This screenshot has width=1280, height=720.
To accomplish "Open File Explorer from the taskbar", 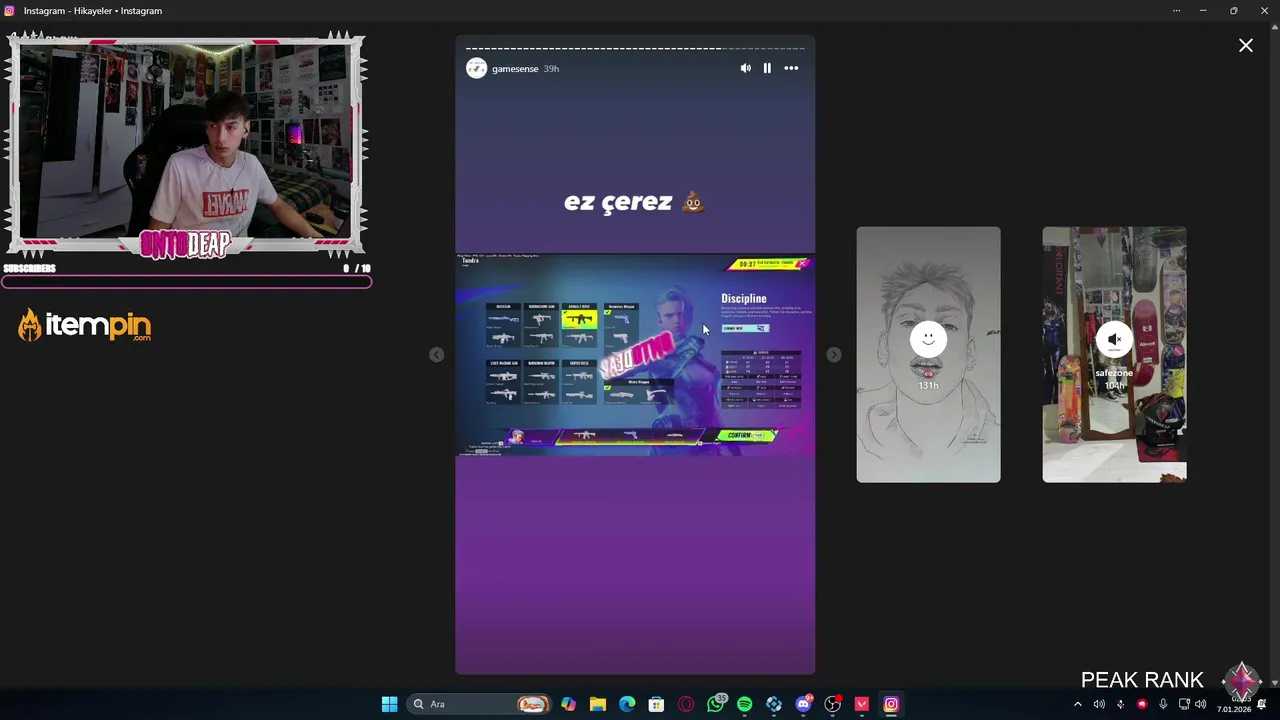I will coord(597,704).
